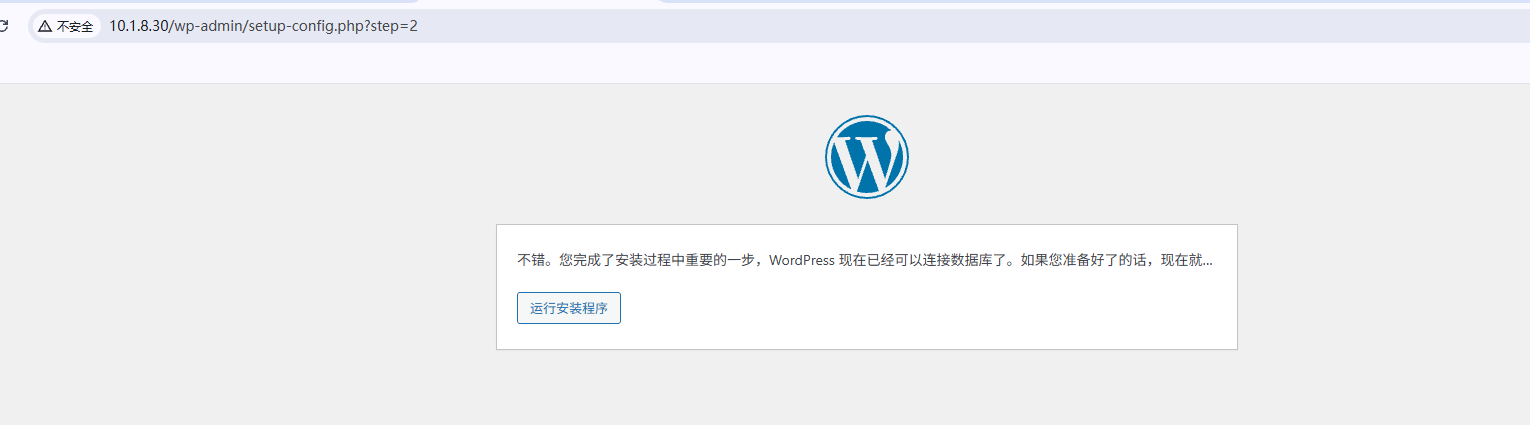Viewport: 1530px width, 425px height.
Task: Click the browser reload icon
Action: (x=4, y=27)
